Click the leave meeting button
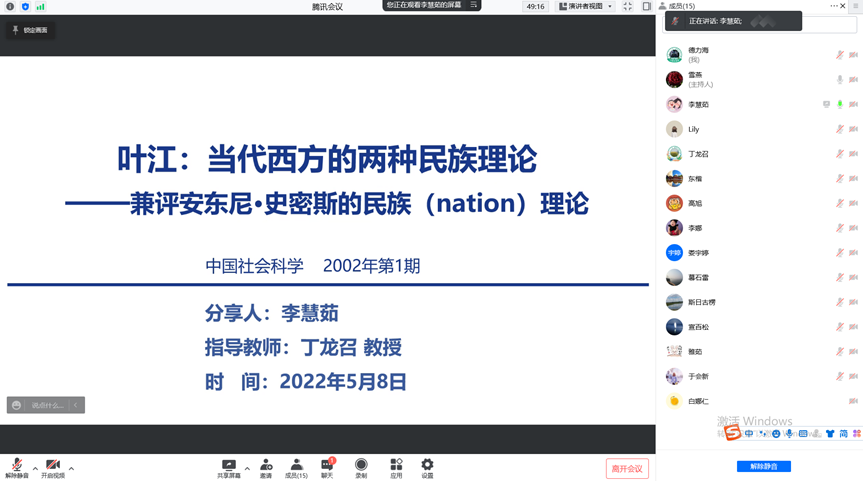Image resolution: width=863 pixels, height=481 pixels. 627,468
